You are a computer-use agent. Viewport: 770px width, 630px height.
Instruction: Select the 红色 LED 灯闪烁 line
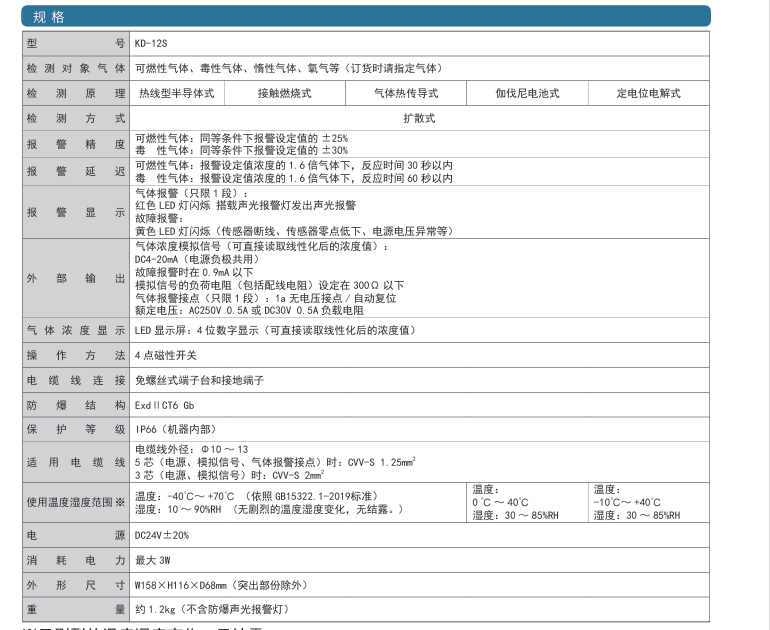click(246, 205)
